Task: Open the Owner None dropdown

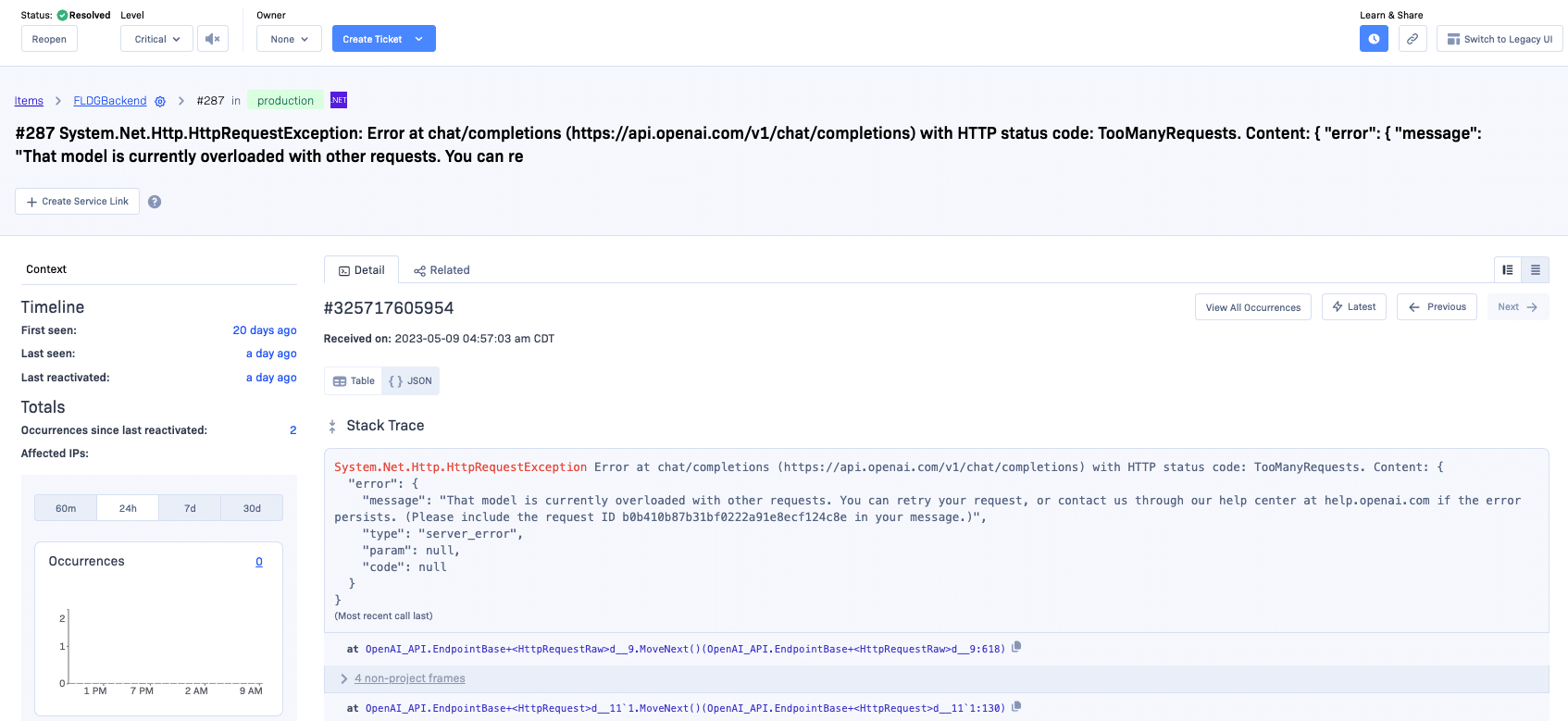Action: point(289,39)
